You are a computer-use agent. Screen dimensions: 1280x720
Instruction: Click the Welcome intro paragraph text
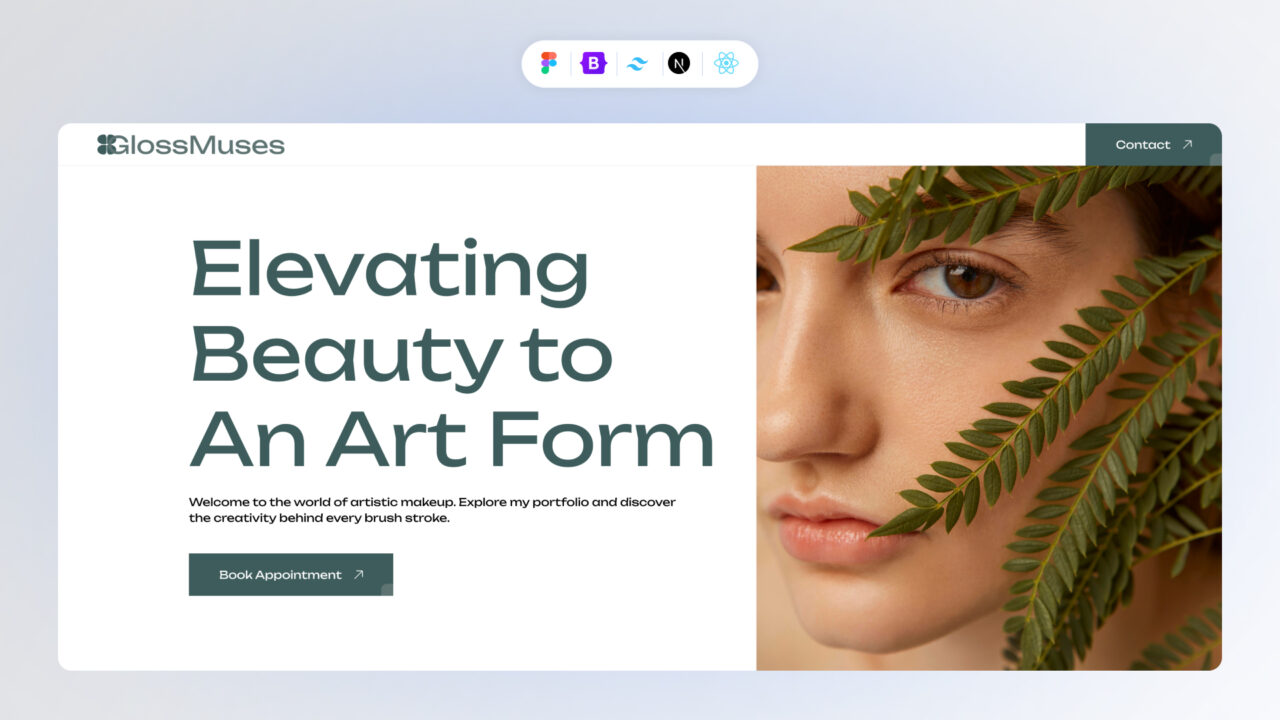(432, 510)
